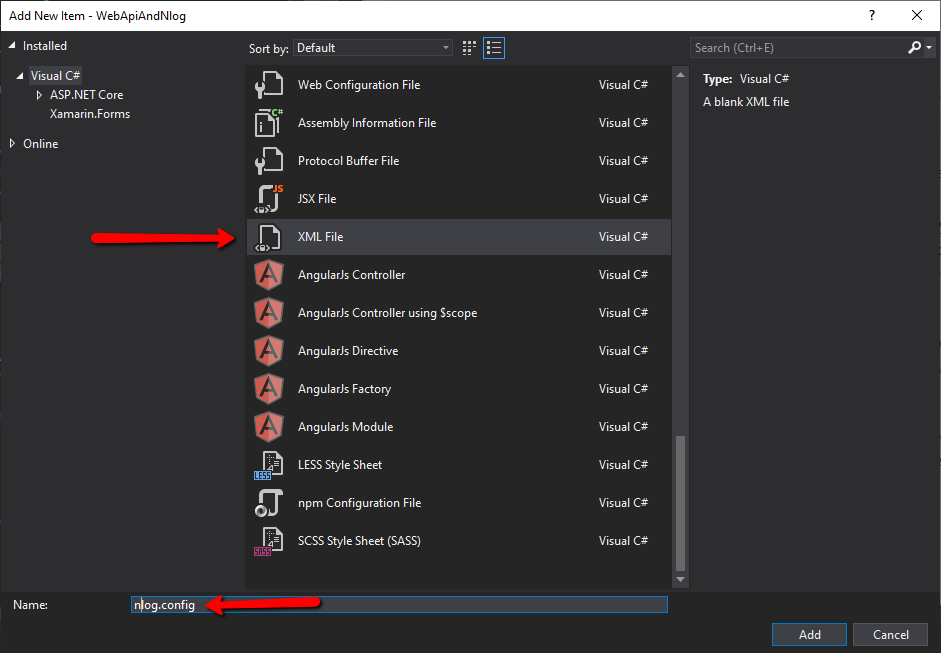This screenshot has width=941, height=653.
Task: Click the Cancel button
Action: pyautogui.click(x=891, y=634)
